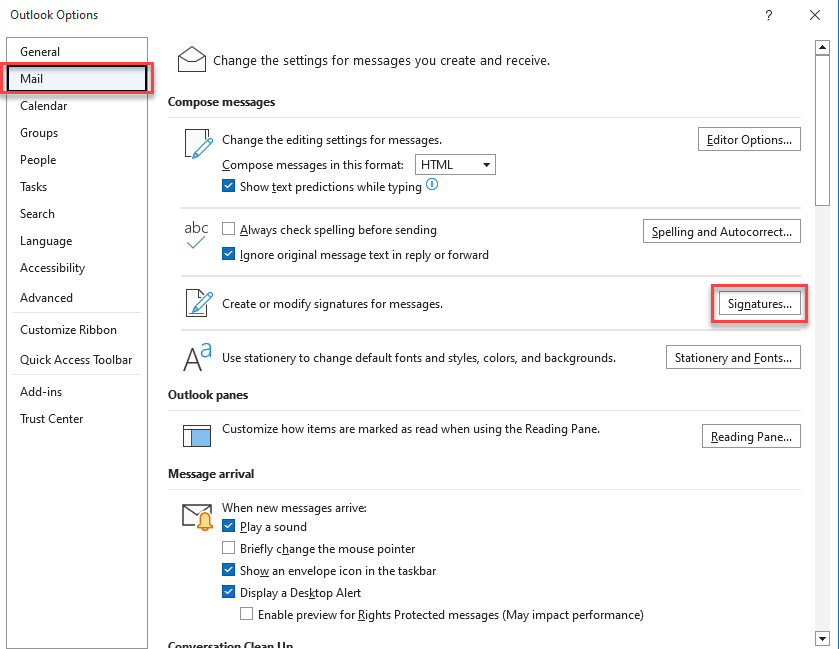839x649 pixels.
Task: Click the editing settings page-and-pencil icon
Action: click(x=199, y=144)
